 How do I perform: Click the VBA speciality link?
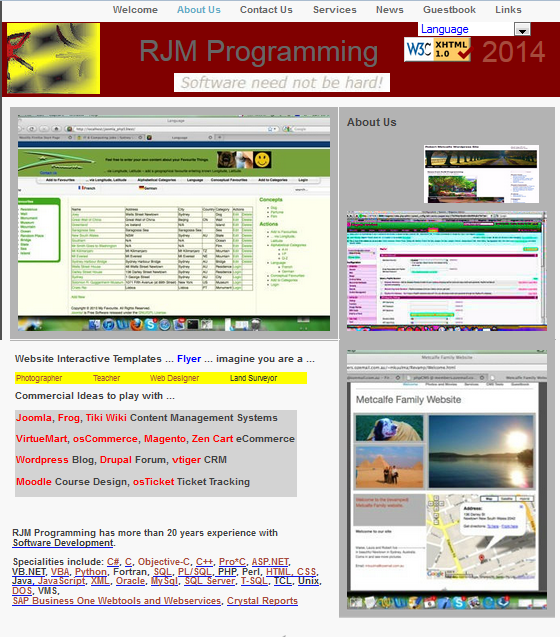pos(60,572)
